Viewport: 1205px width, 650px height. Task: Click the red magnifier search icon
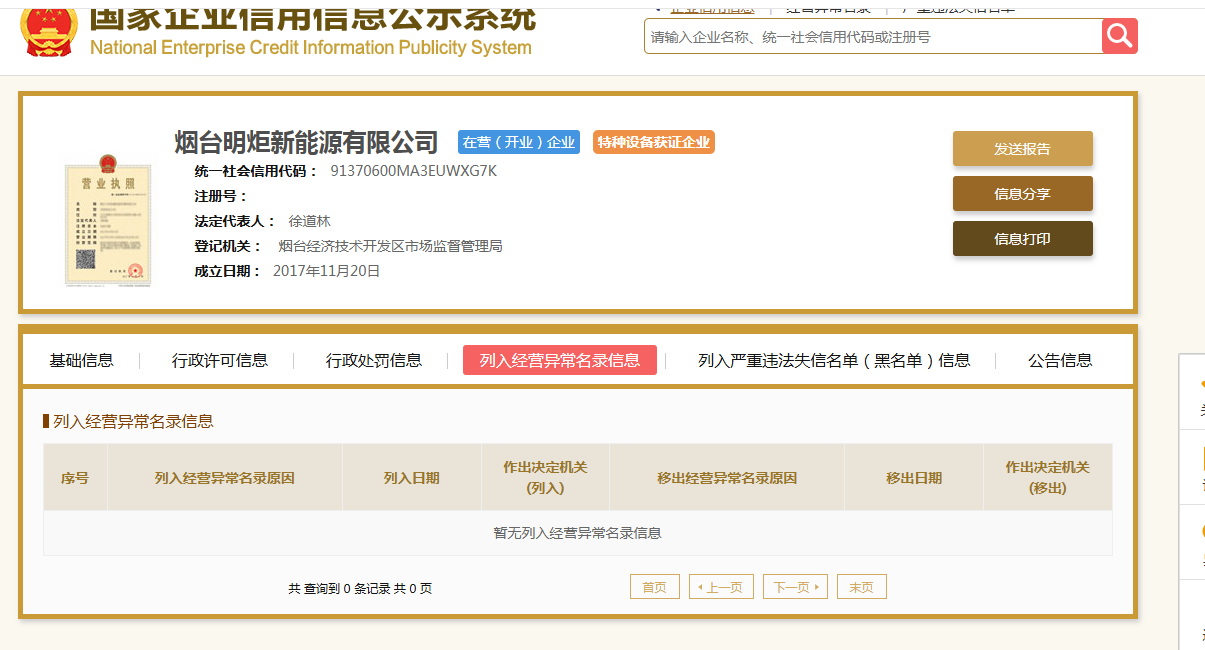[x=1120, y=36]
